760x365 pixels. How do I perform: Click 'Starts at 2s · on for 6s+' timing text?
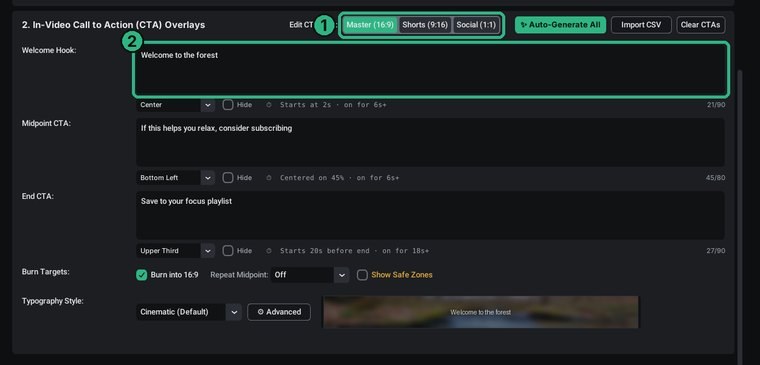tap(333, 105)
